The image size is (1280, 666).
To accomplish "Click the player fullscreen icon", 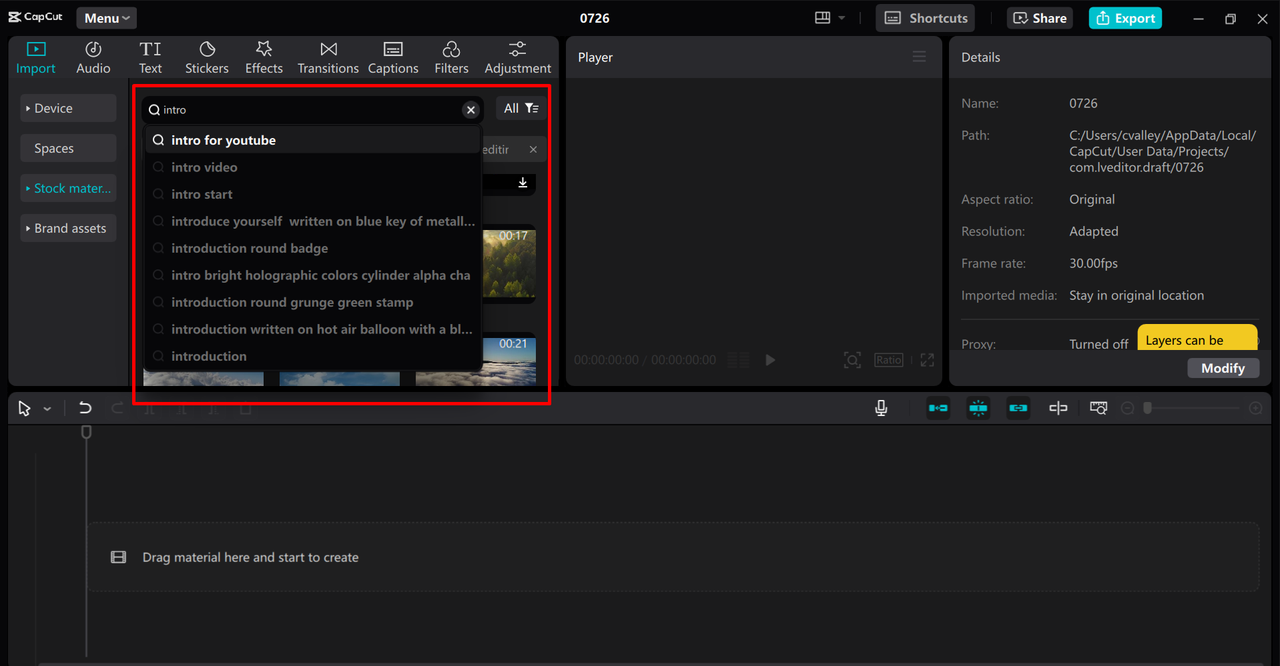I will 927,360.
